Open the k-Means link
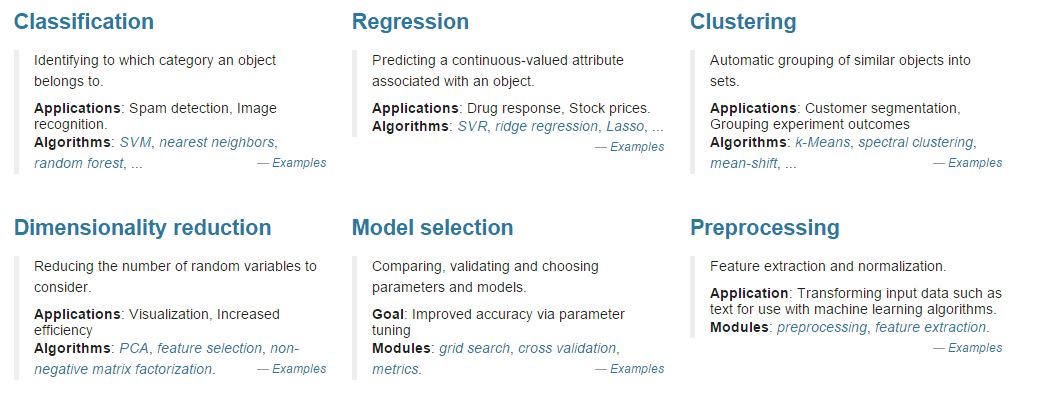The width and height of the screenshot is (1044, 400). point(822,142)
